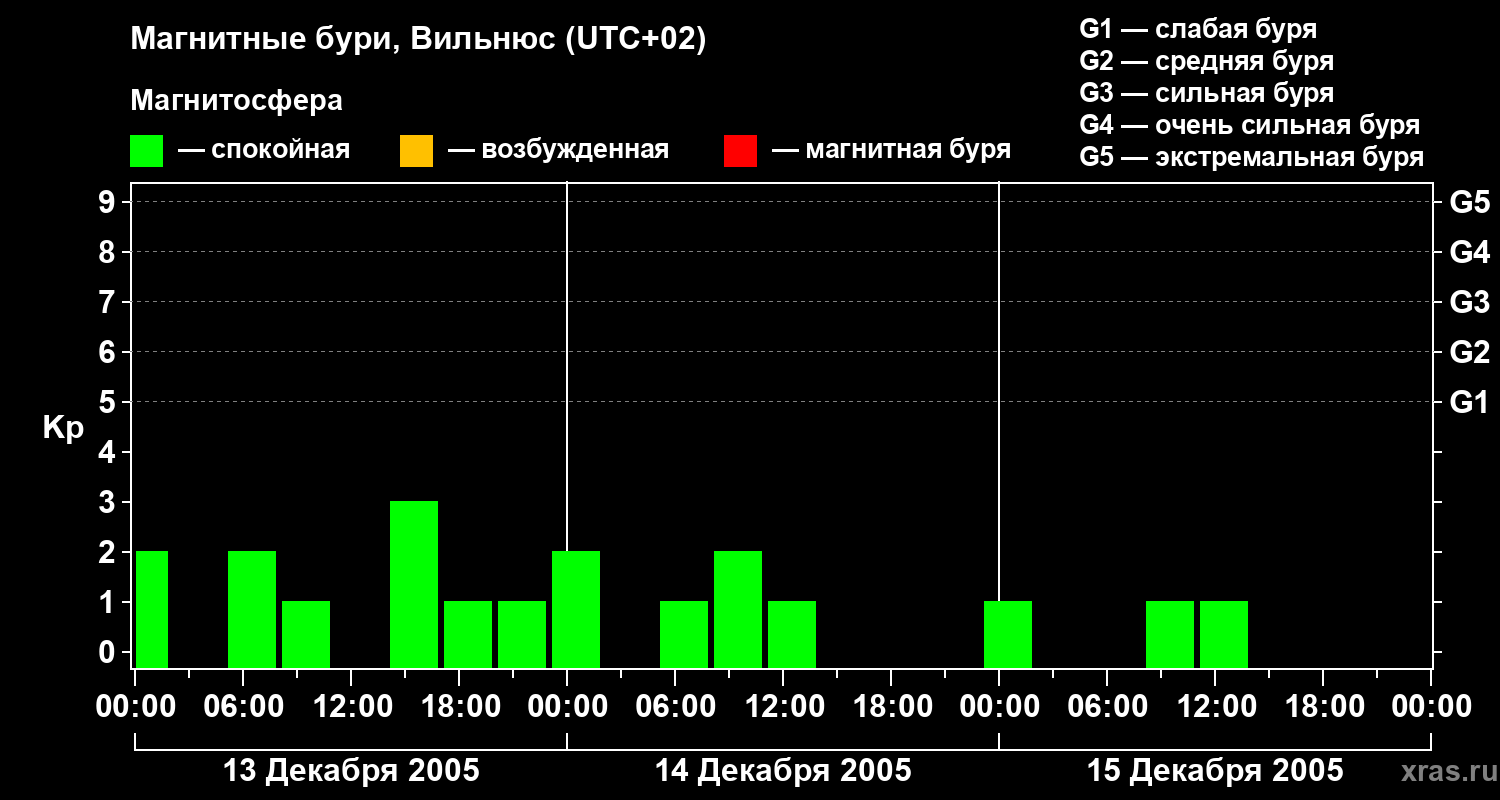Image resolution: width=1500 pixels, height=800 pixels.
Task: Click the Kp 2 bar at 09:00 on 14 December
Action: pyautogui.click(x=738, y=609)
